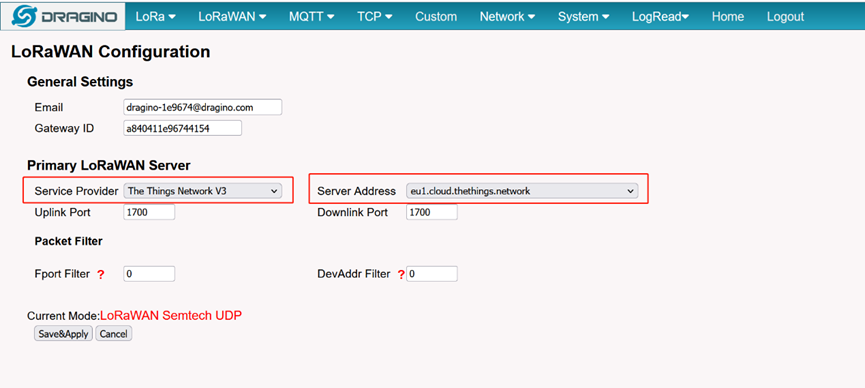Click the Email input field
865x388 pixels.
[202, 107]
